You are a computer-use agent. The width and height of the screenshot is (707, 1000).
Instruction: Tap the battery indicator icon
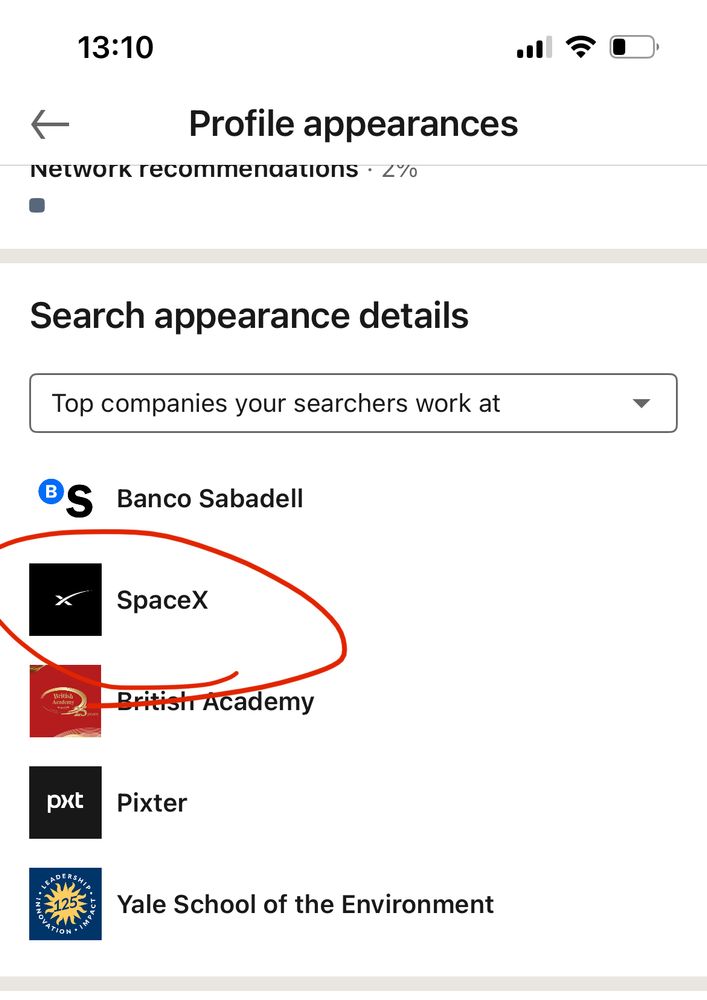[x=632, y=46]
